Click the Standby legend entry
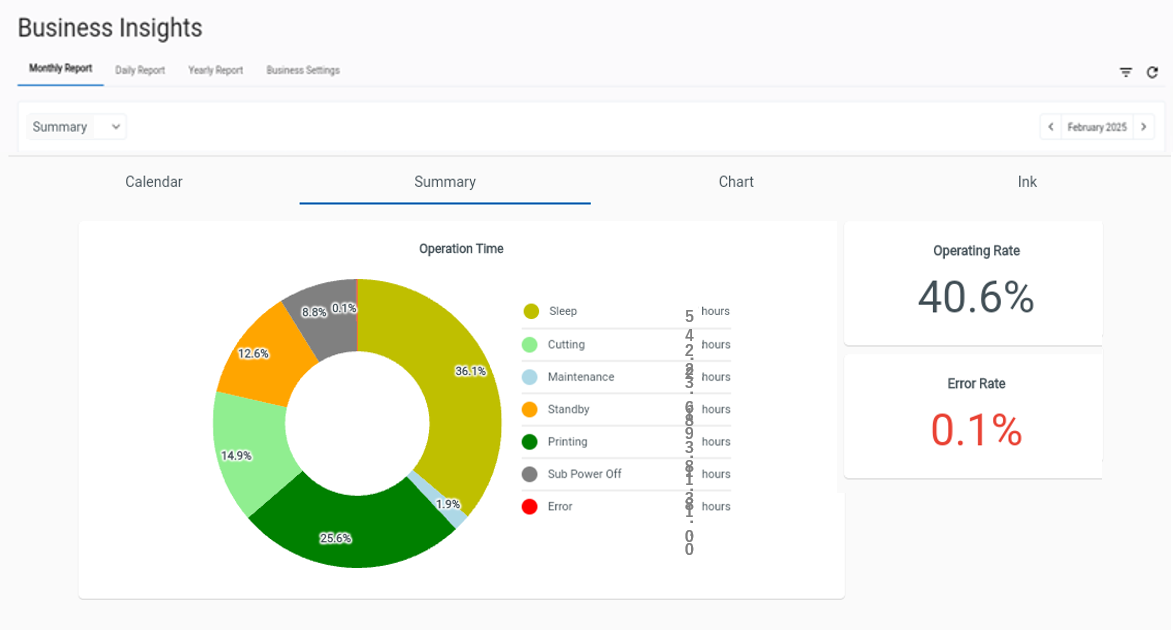1175x630 pixels. click(x=568, y=409)
